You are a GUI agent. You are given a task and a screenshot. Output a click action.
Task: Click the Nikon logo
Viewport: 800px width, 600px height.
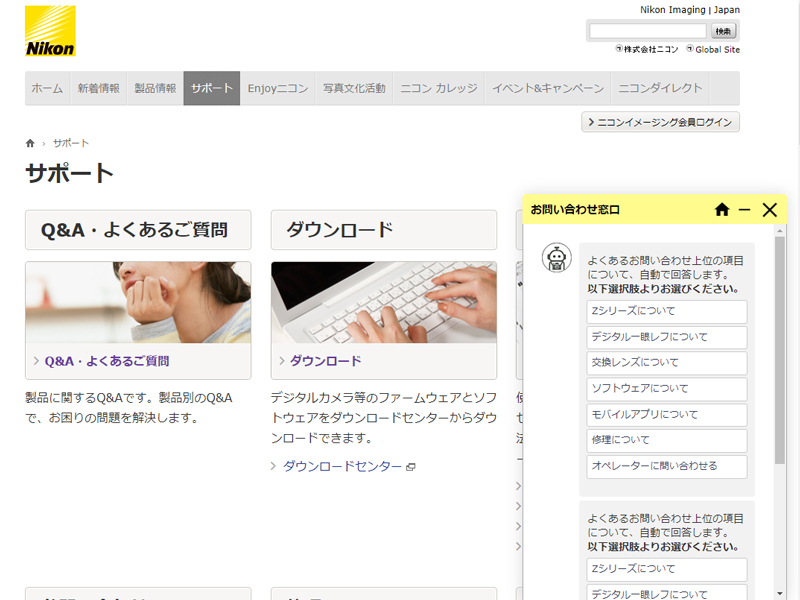tap(49, 33)
